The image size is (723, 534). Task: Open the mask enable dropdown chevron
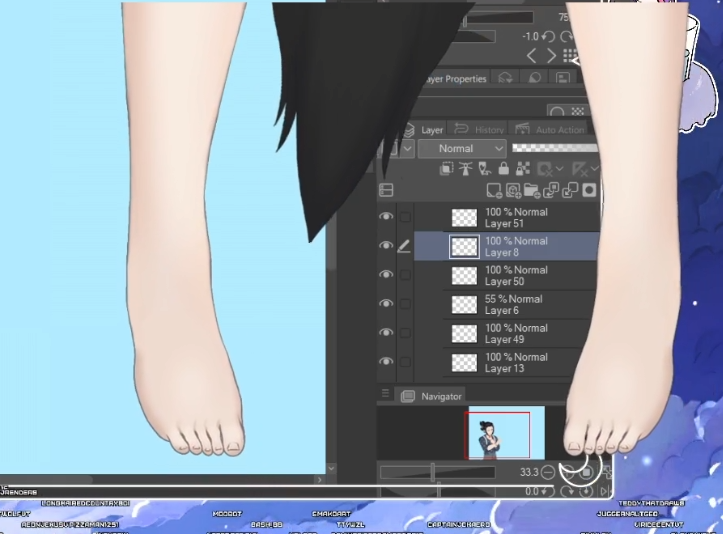coord(560,169)
